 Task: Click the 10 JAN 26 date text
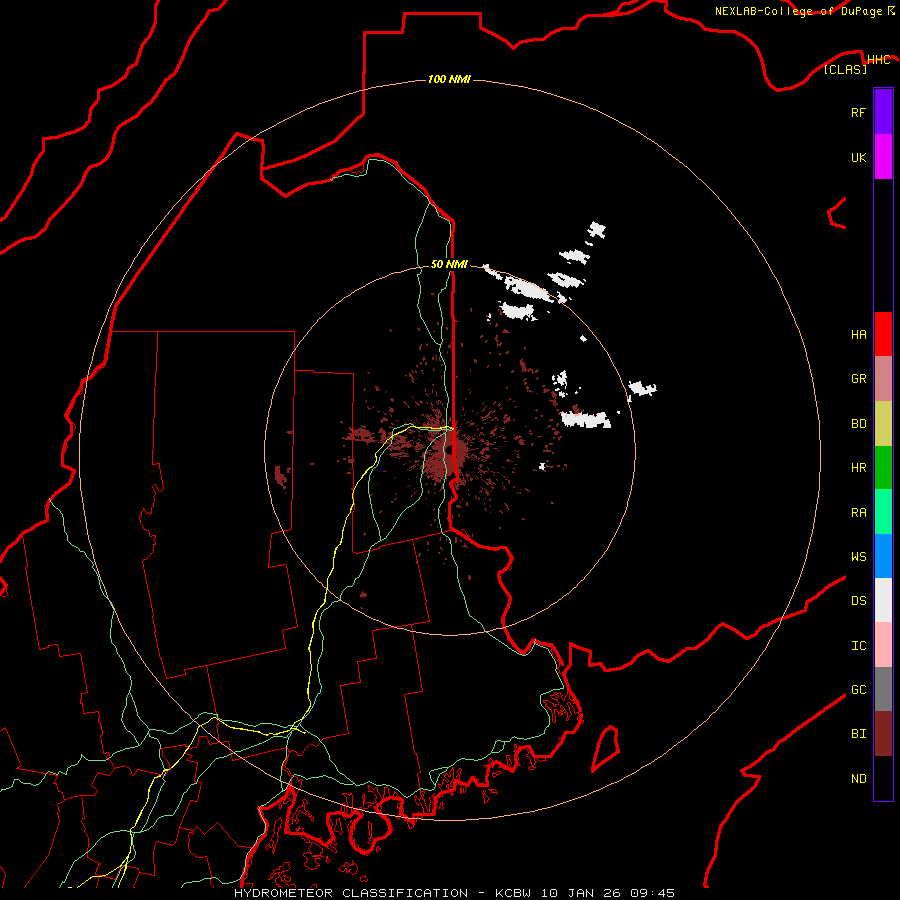pyautogui.click(x=581, y=893)
